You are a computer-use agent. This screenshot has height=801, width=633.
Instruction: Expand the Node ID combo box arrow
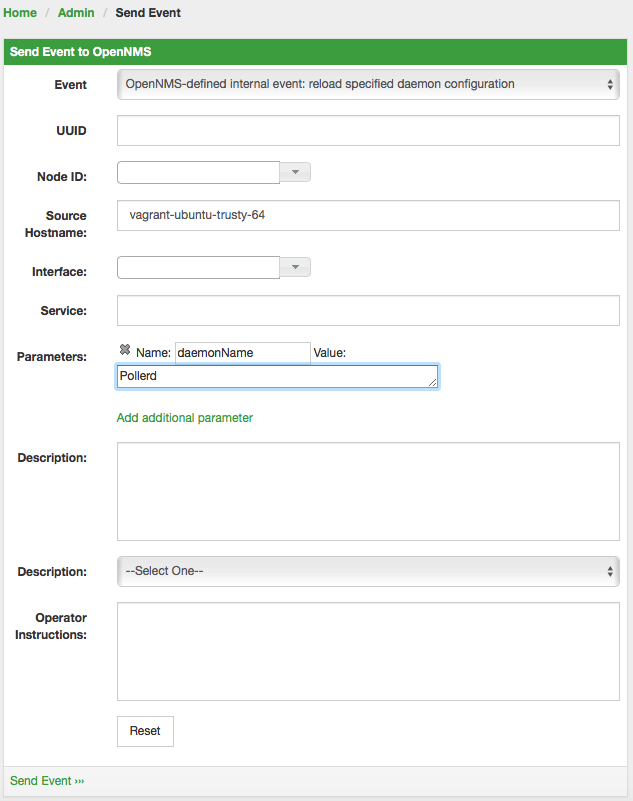click(295, 173)
